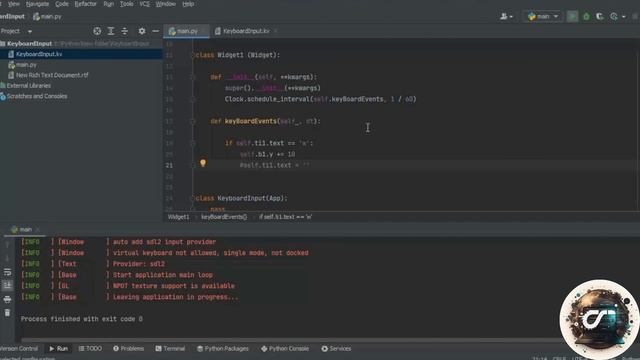
Task: Click 'Process finished with exit code 0' text
Action: pos(82,319)
